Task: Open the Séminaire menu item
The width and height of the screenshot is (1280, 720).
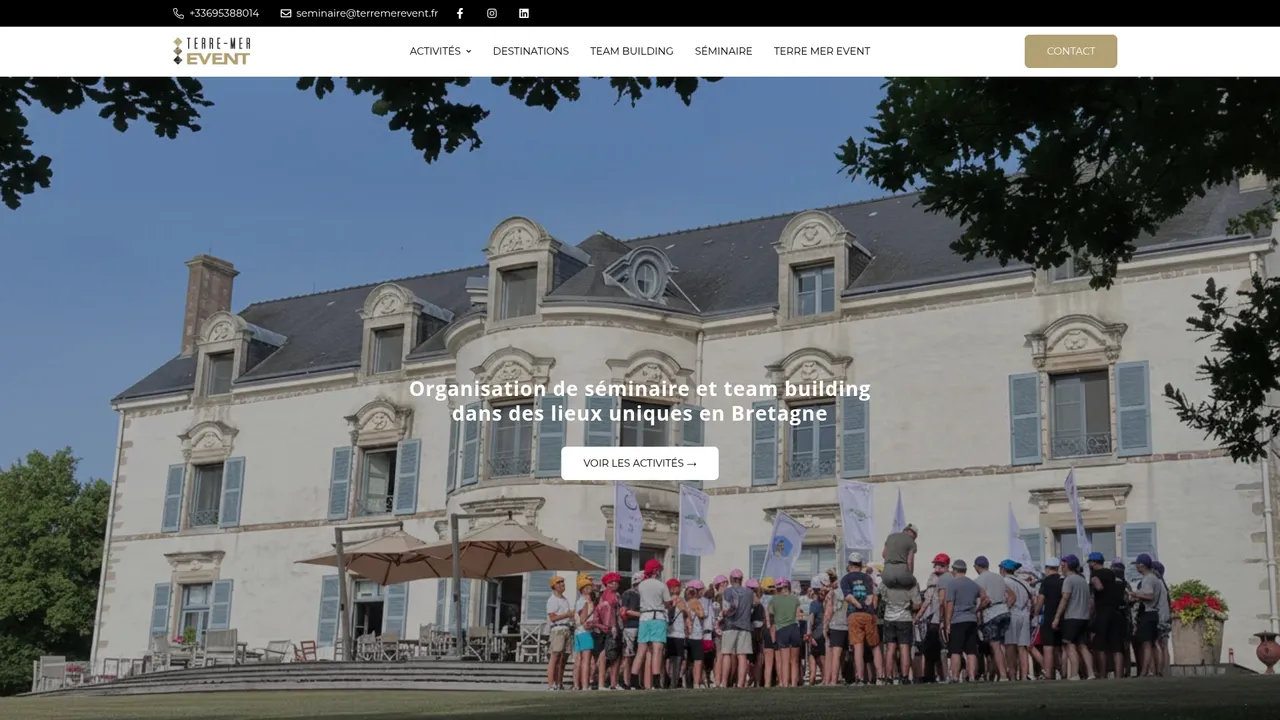Action: [724, 51]
